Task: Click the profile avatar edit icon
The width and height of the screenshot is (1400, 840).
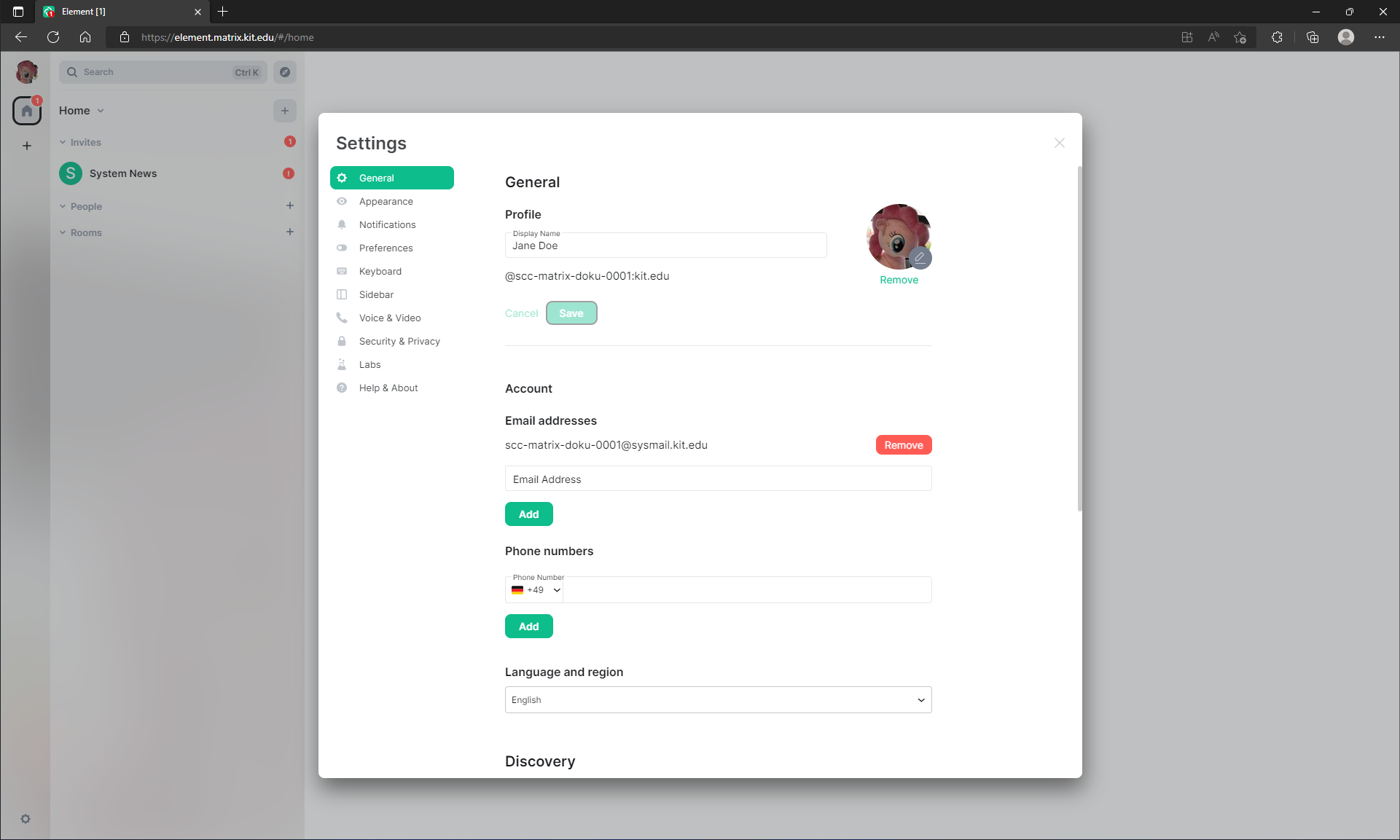Action: coord(920,258)
